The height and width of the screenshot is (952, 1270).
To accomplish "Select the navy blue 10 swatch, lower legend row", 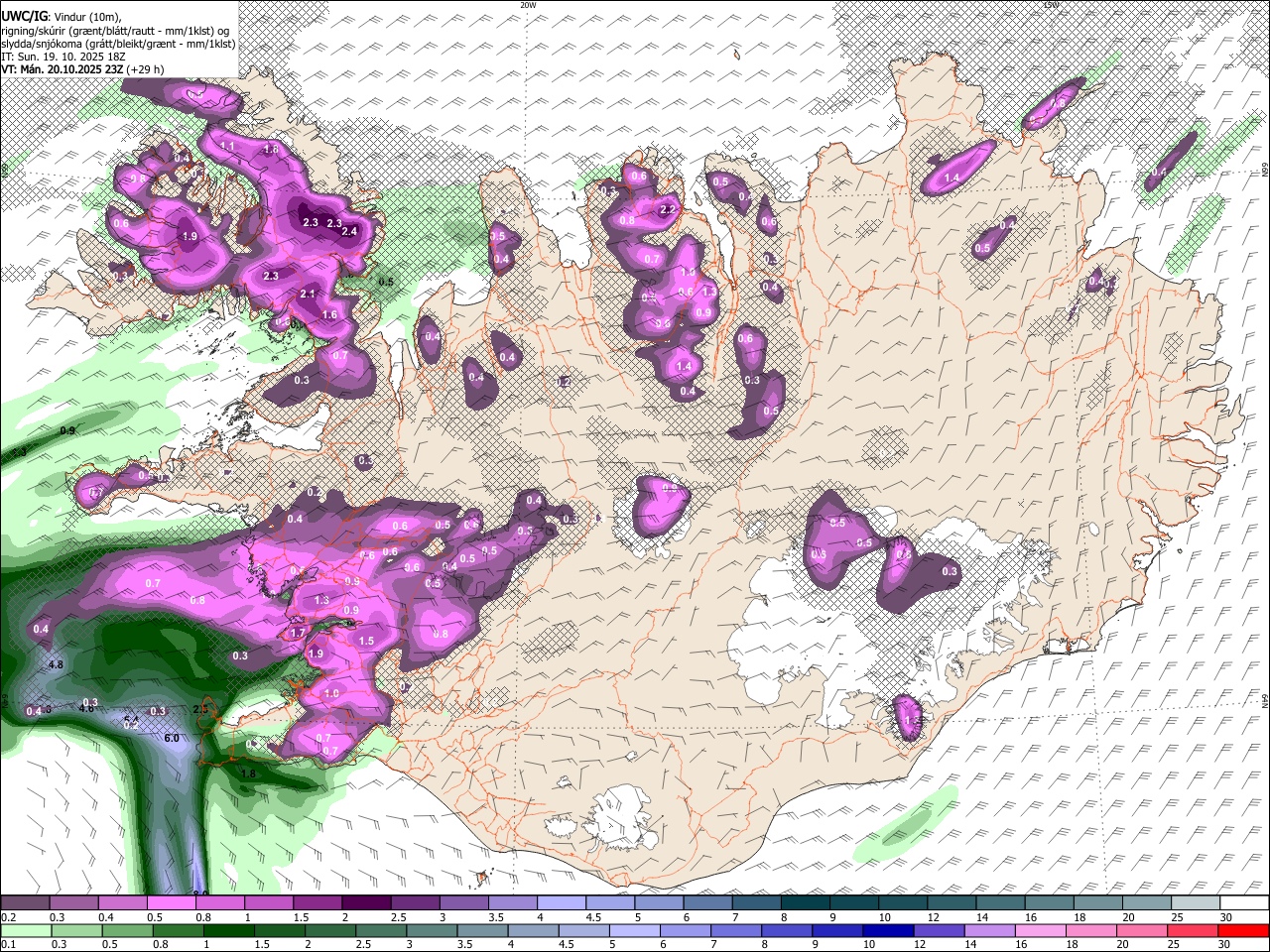I will [x=888, y=931].
